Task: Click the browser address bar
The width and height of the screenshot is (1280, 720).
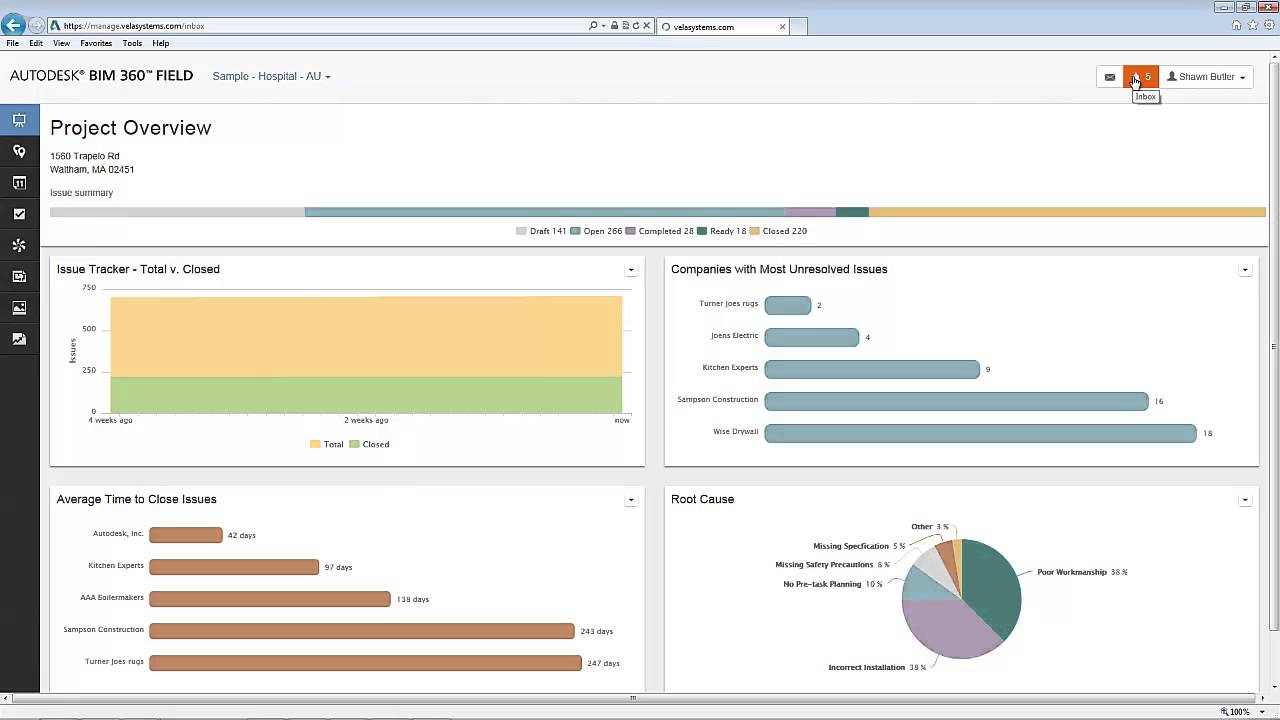Action: 320,26
